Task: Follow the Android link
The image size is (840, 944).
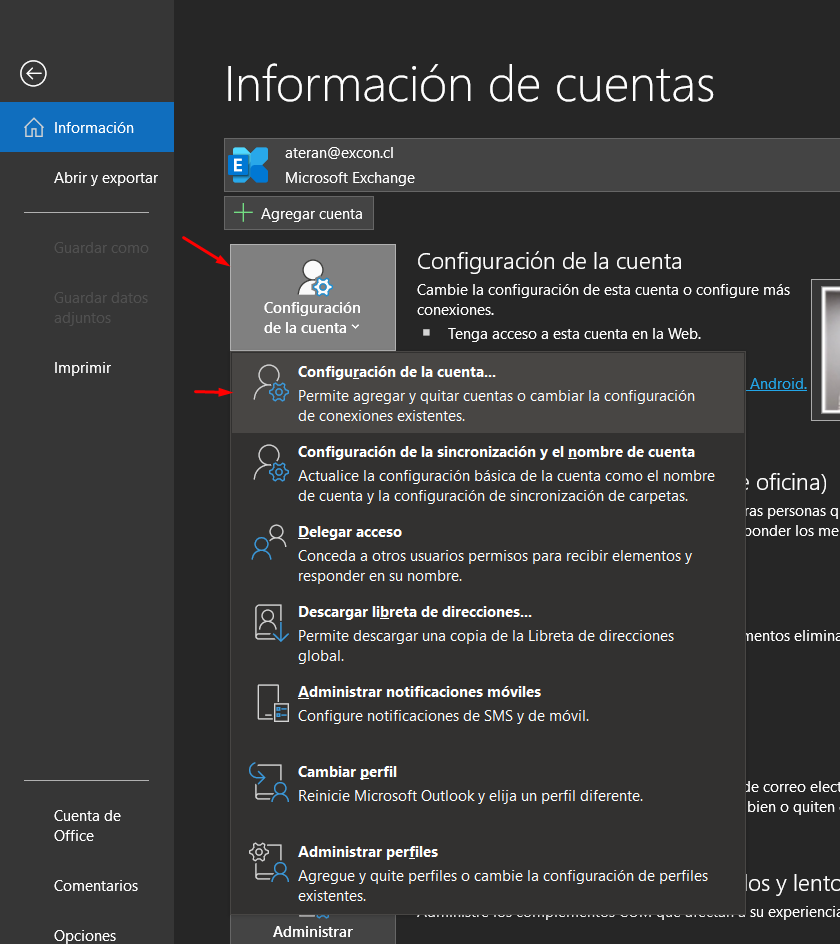Action: (x=778, y=384)
